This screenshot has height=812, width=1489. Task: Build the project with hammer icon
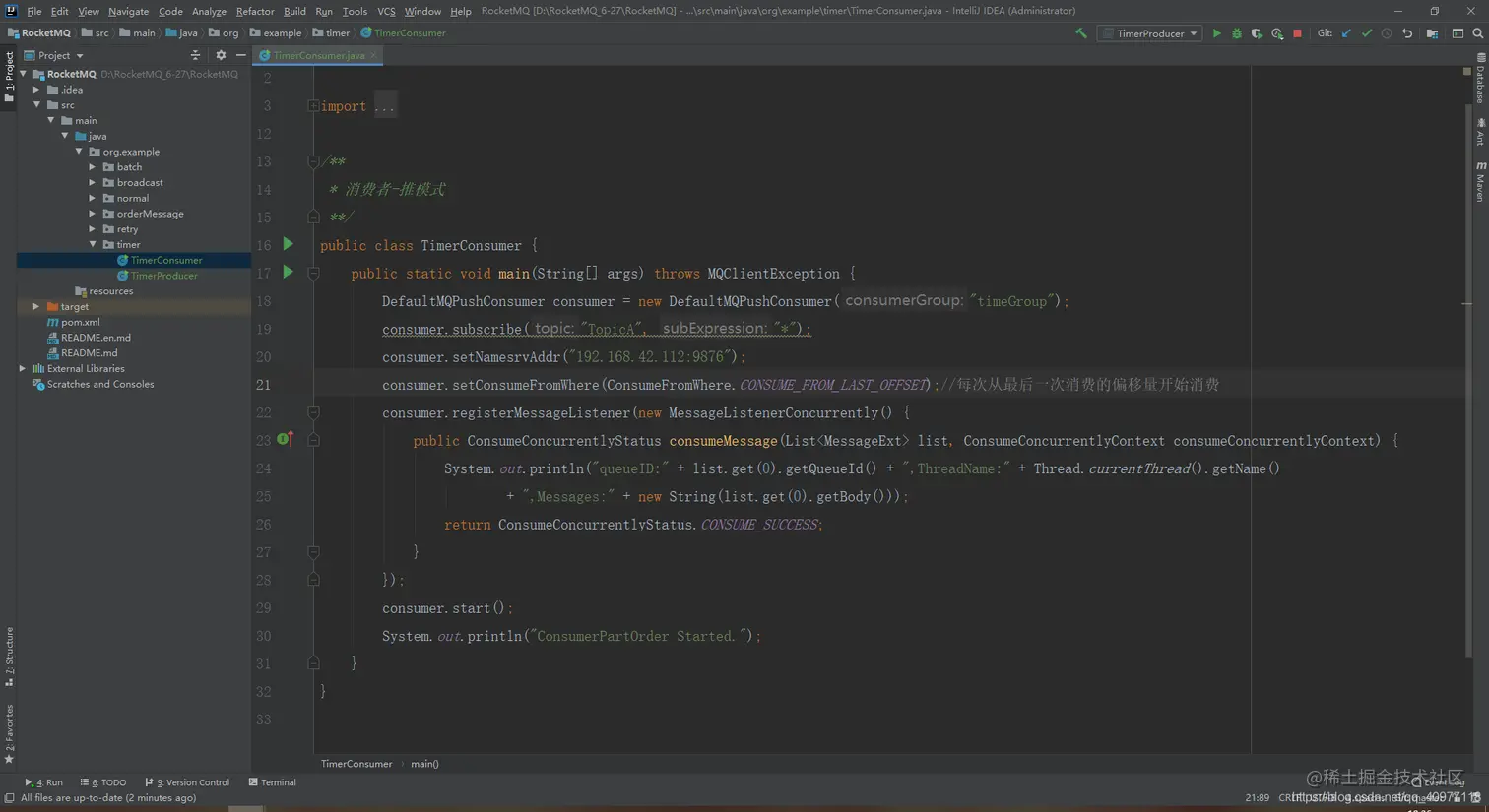[x=1081, y=33]
